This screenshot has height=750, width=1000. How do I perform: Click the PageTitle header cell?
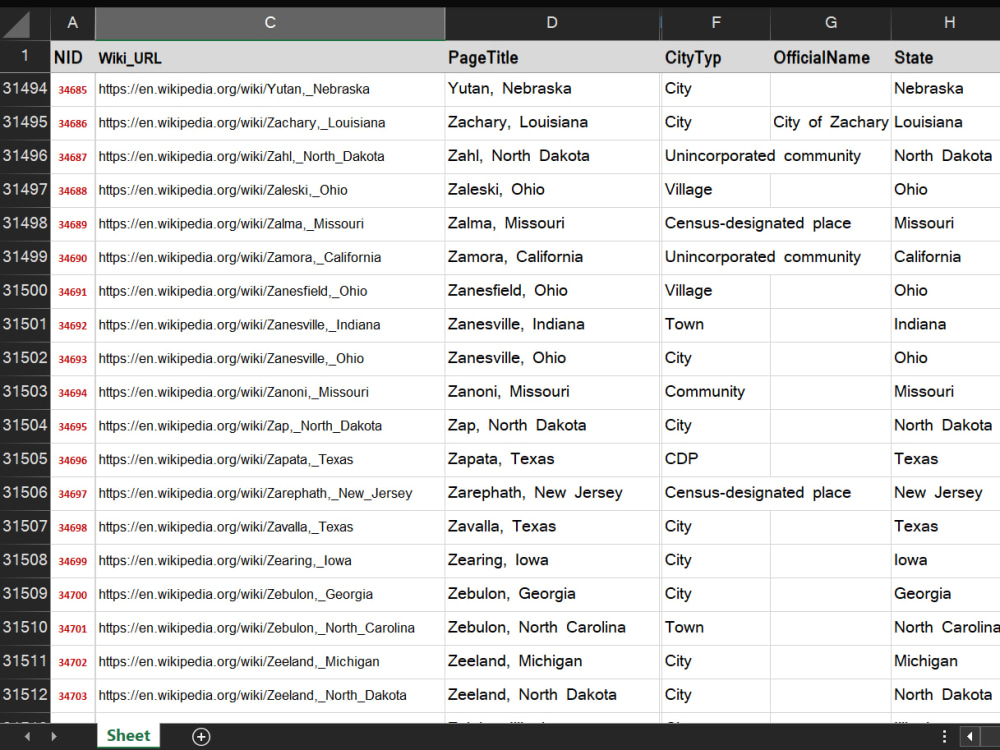[x=552, y=57]
